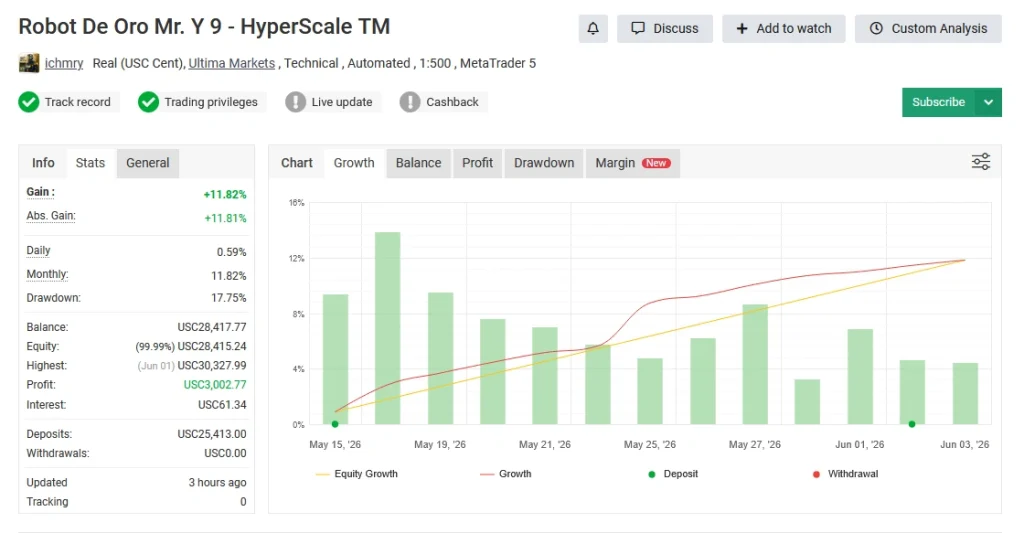Click Trading privileges green checkmark icon
Viewport: 1024px width, 533px height.
[148, 102]
